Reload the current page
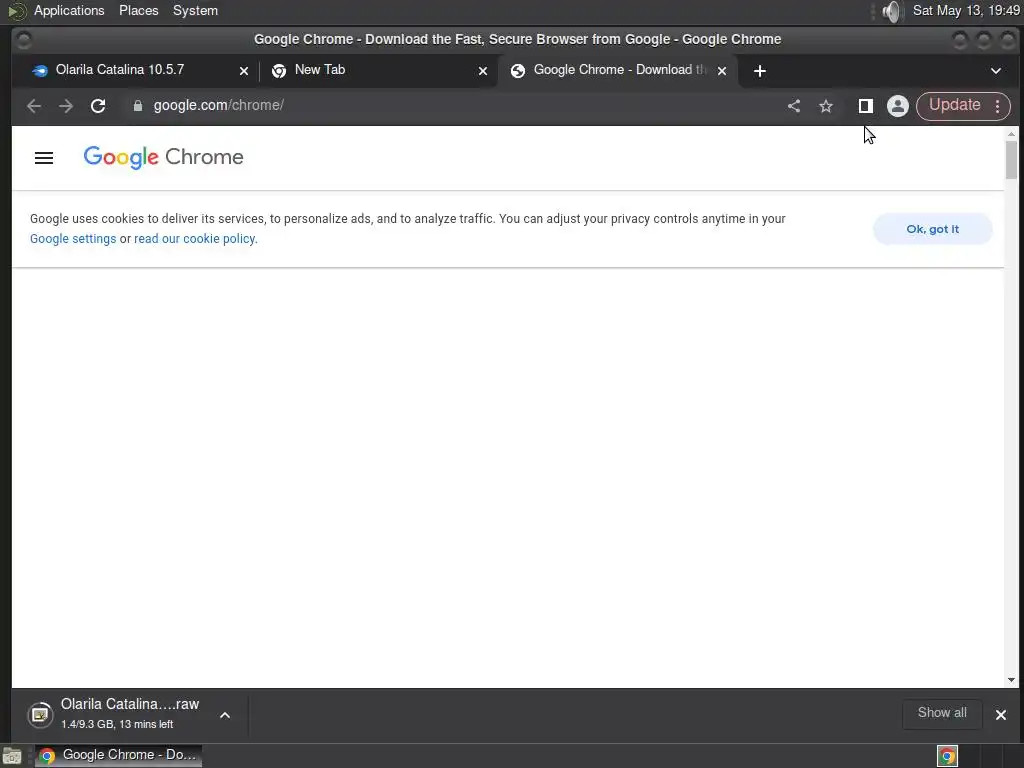 point(98,106)
